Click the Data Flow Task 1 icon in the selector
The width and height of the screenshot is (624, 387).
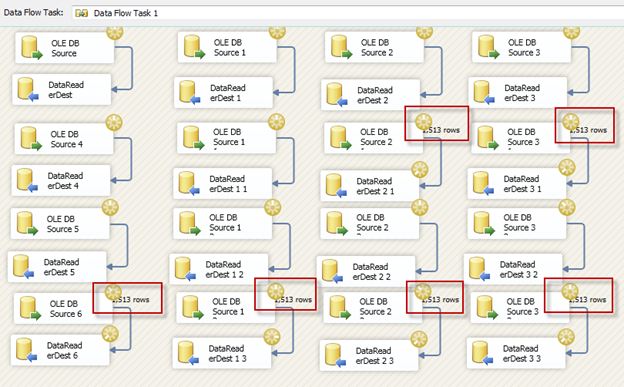pyautogui.click(x=82, y=13)
